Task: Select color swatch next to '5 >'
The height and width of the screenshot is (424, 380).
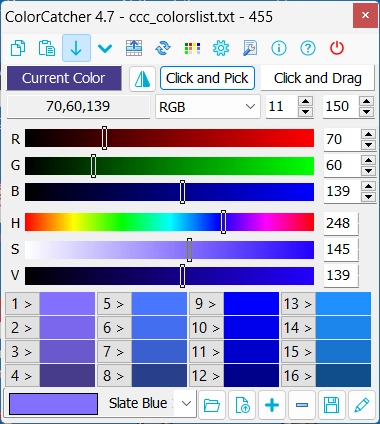Action: (159, 304)
